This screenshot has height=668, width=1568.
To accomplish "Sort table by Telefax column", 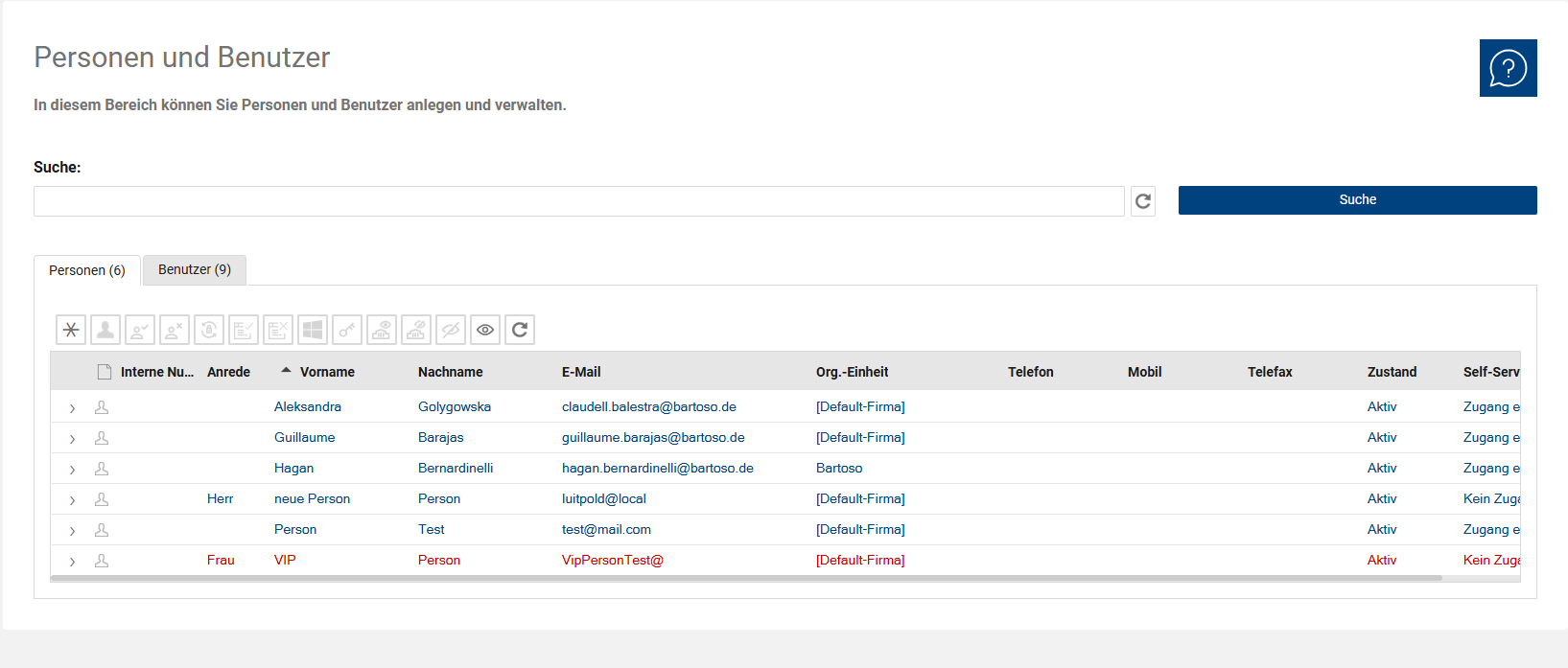I will click(1270, 372).
